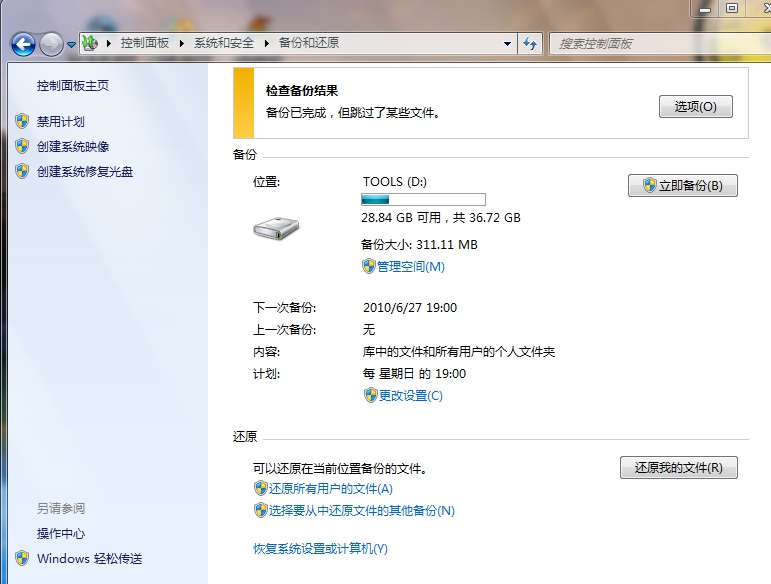The height and width of the screenshot is (584, 771).
Task: Open Windows 轻松传送 link
Action: point(89,558)
